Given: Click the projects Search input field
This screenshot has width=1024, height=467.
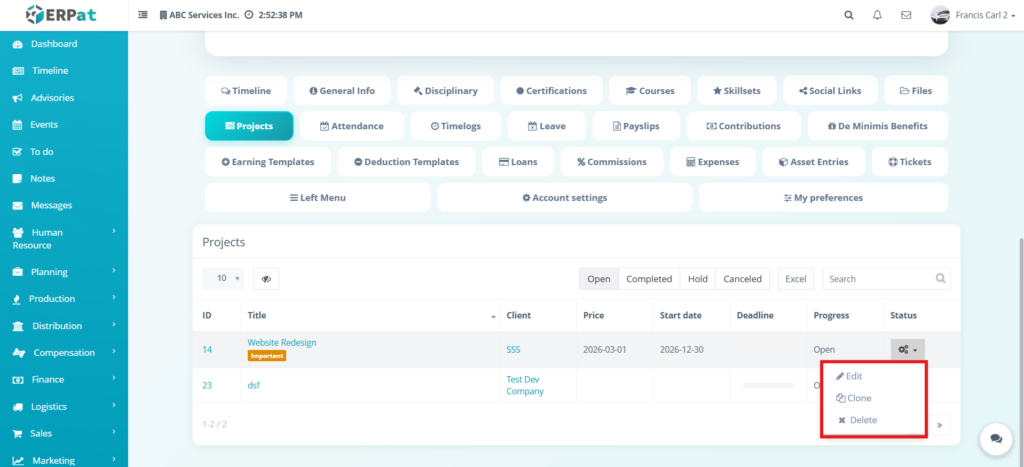Looking at the screenshot, I should coord(878,279).
